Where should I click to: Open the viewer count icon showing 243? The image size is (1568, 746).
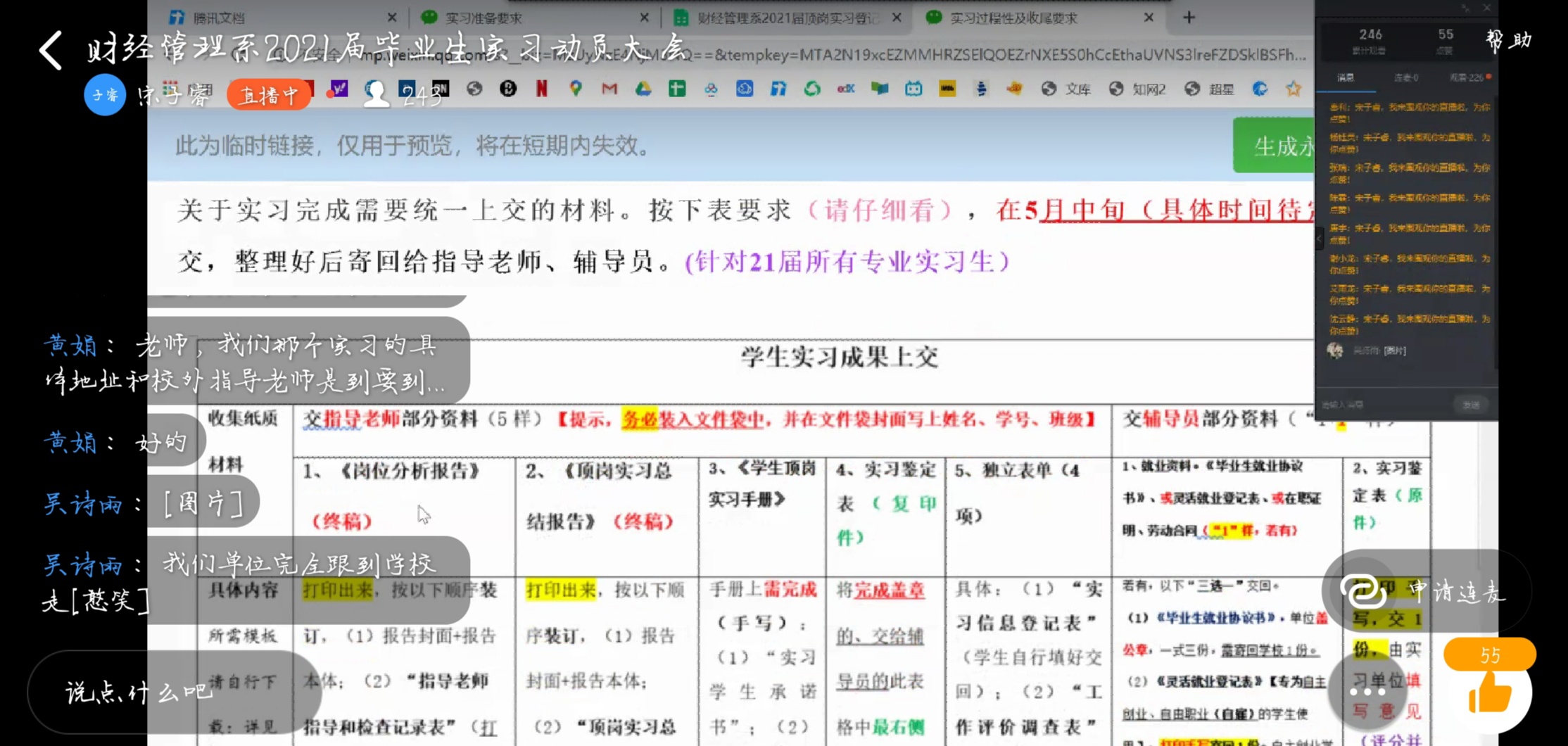376,94
